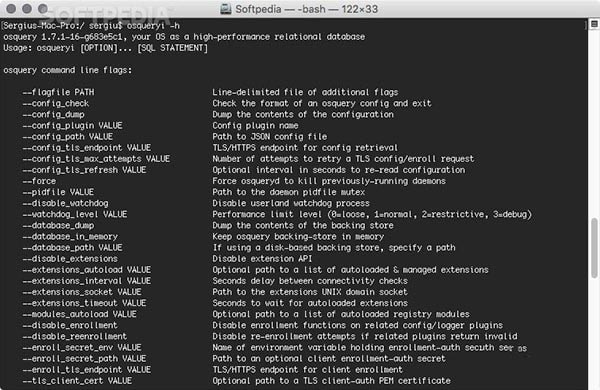Click the --disable_watchdog flag text
600x390 pixels.
(x=65, y=203)
